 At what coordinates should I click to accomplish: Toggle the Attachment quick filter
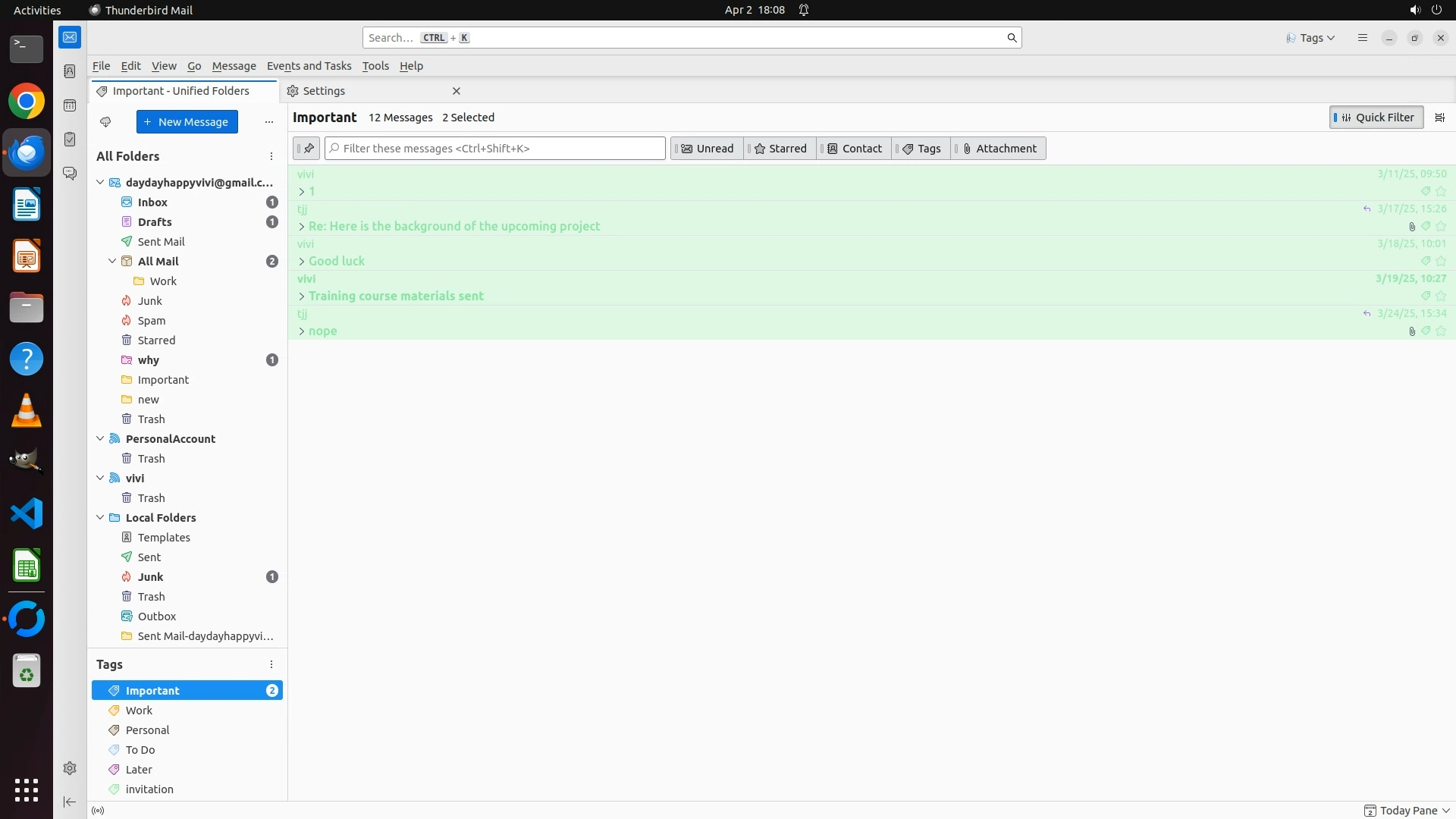[998, 149]
